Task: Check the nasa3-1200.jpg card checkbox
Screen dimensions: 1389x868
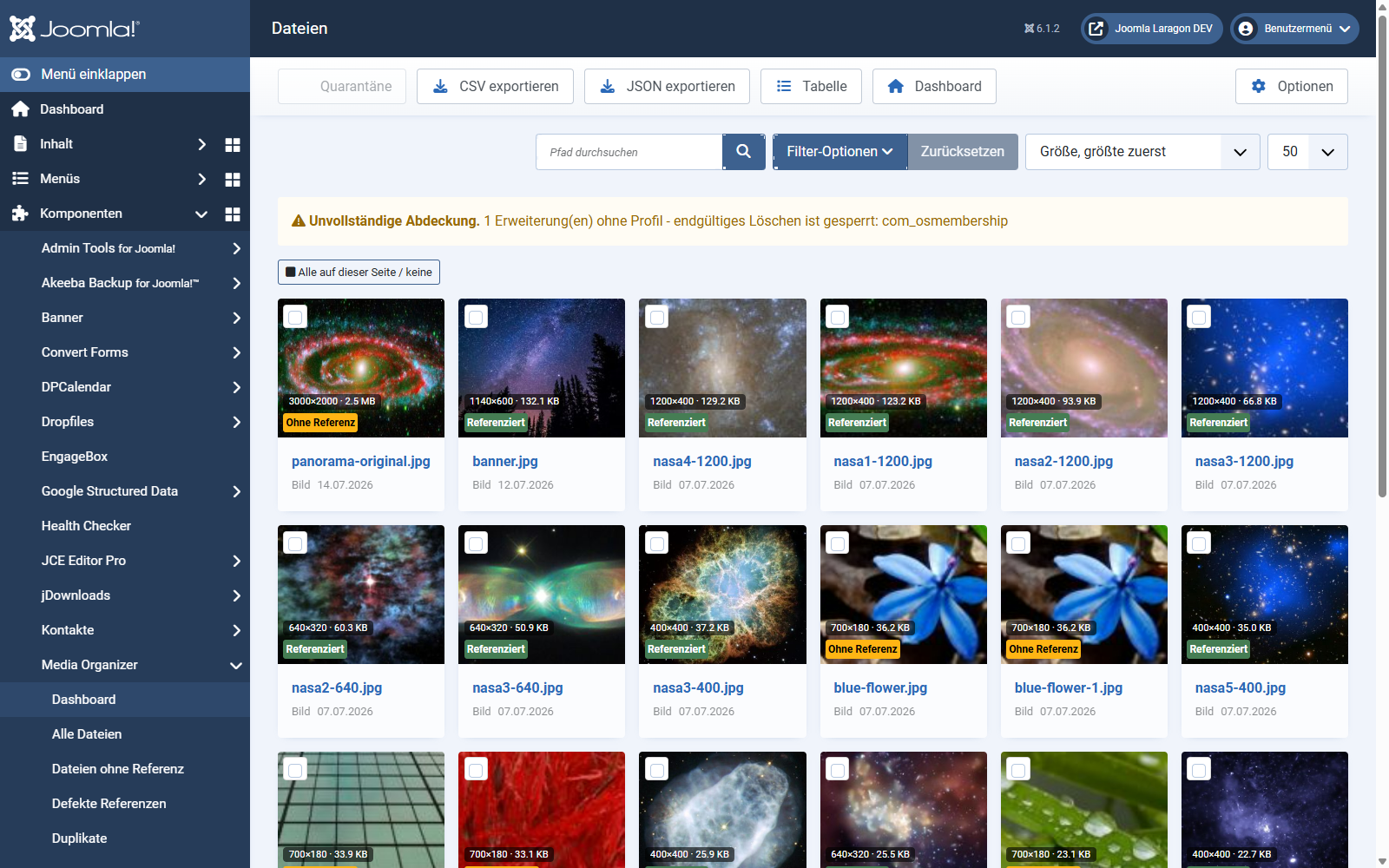Action: point(1199,317)
